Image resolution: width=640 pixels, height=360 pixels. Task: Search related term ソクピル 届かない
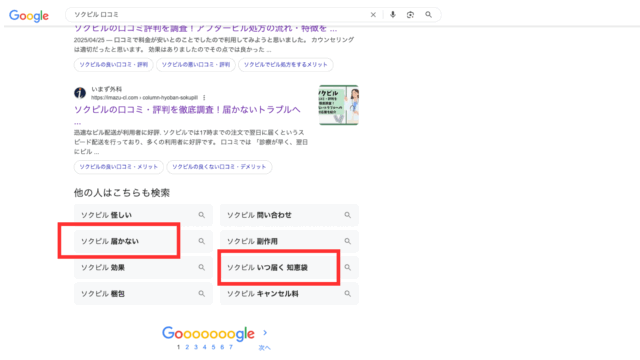(x=143, y=241)
